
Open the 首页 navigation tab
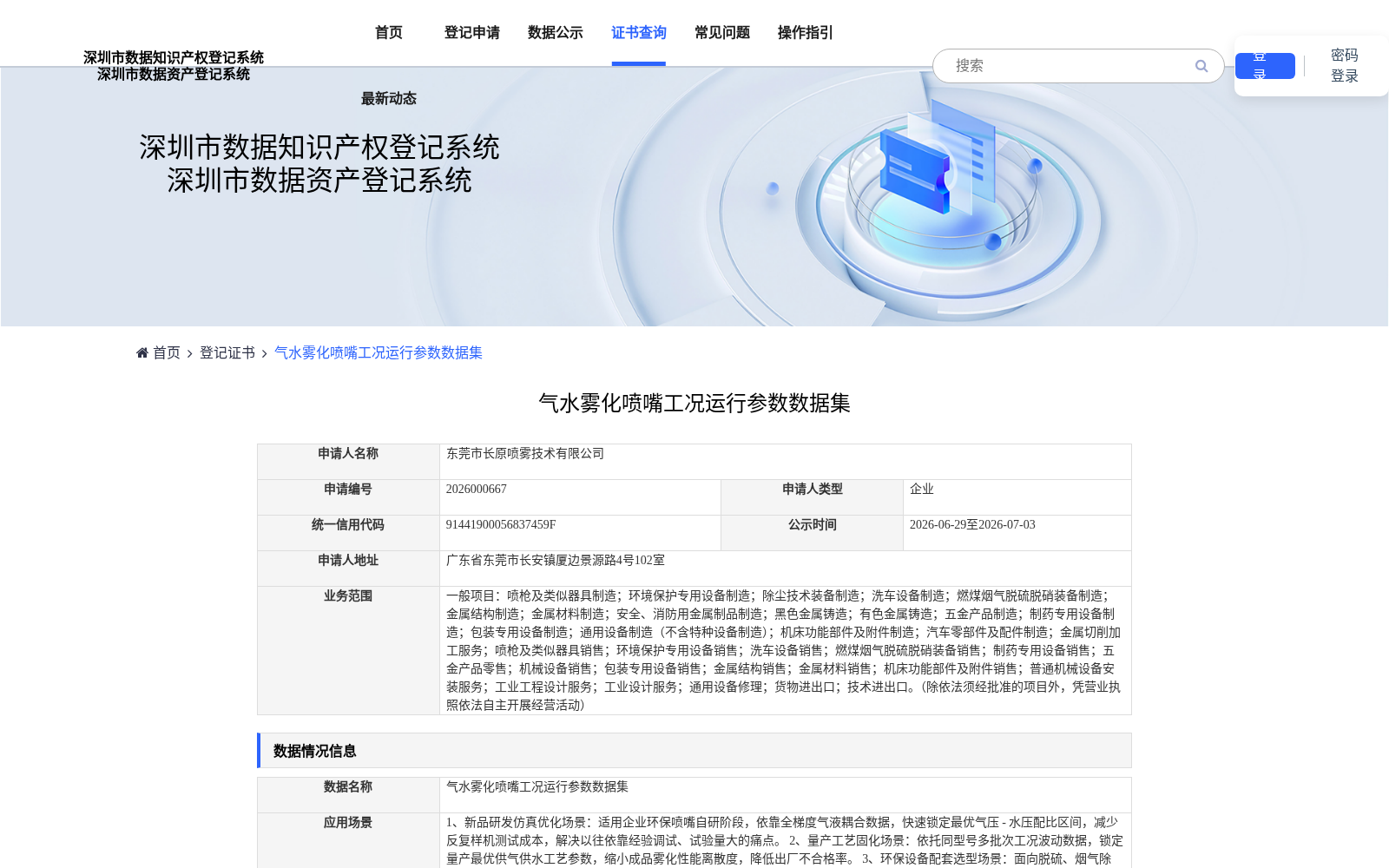[389, 33]
